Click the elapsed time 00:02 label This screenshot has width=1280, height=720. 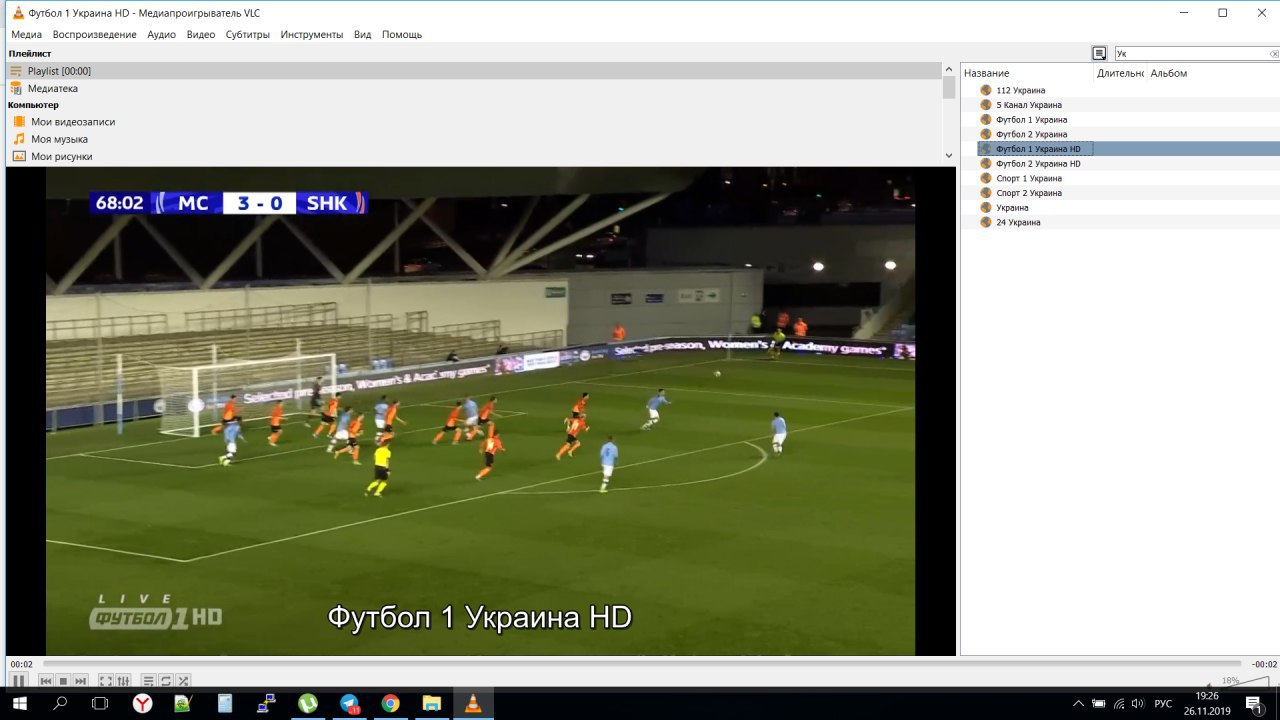21,664
